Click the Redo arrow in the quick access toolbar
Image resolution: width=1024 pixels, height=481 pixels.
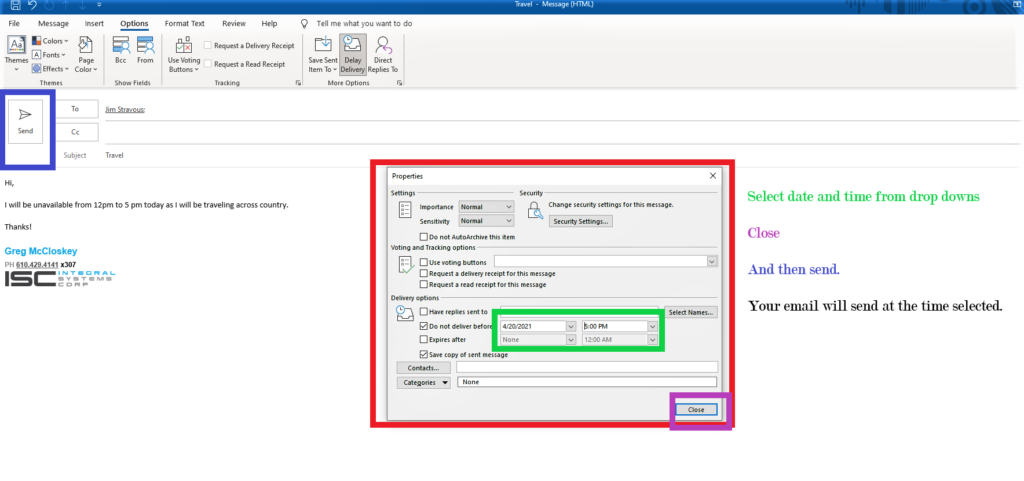pyautogui.click(x=49, y=5)
